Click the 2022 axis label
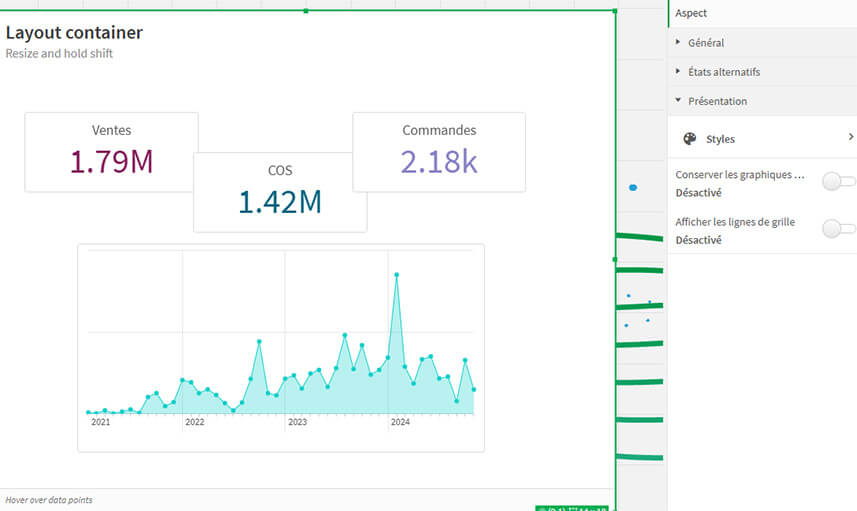The width and height of the screenshot is (857, 511). [195, 422]
